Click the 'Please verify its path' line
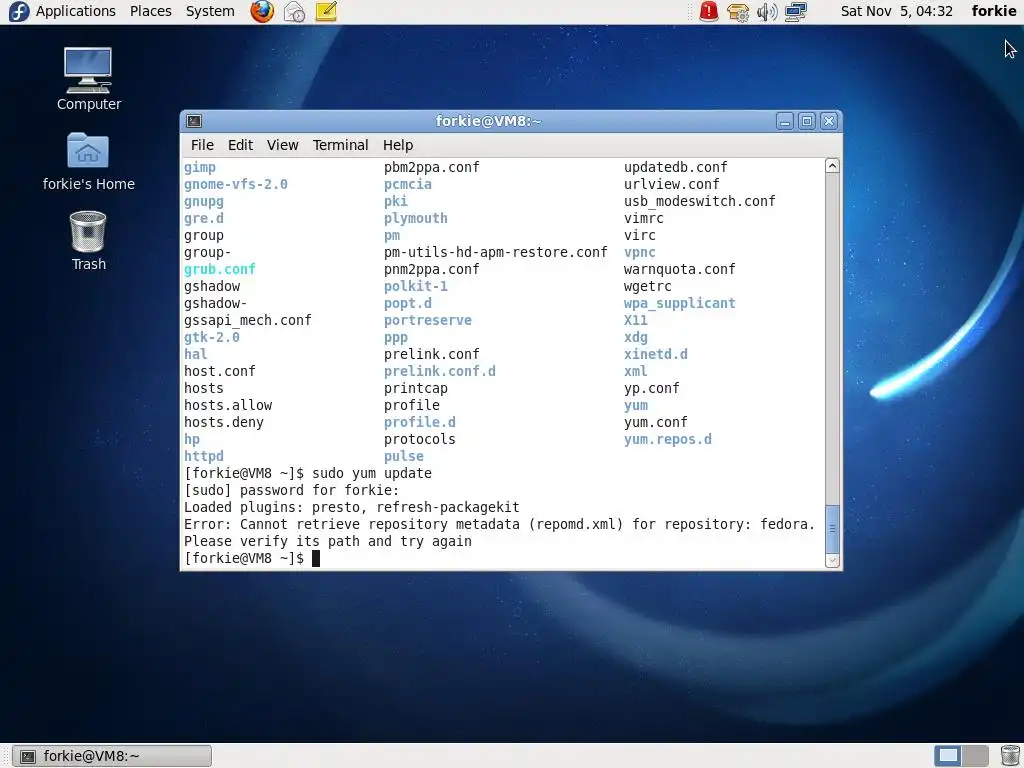This screenshot has width=1024, height=768. (x=327, y=541)
